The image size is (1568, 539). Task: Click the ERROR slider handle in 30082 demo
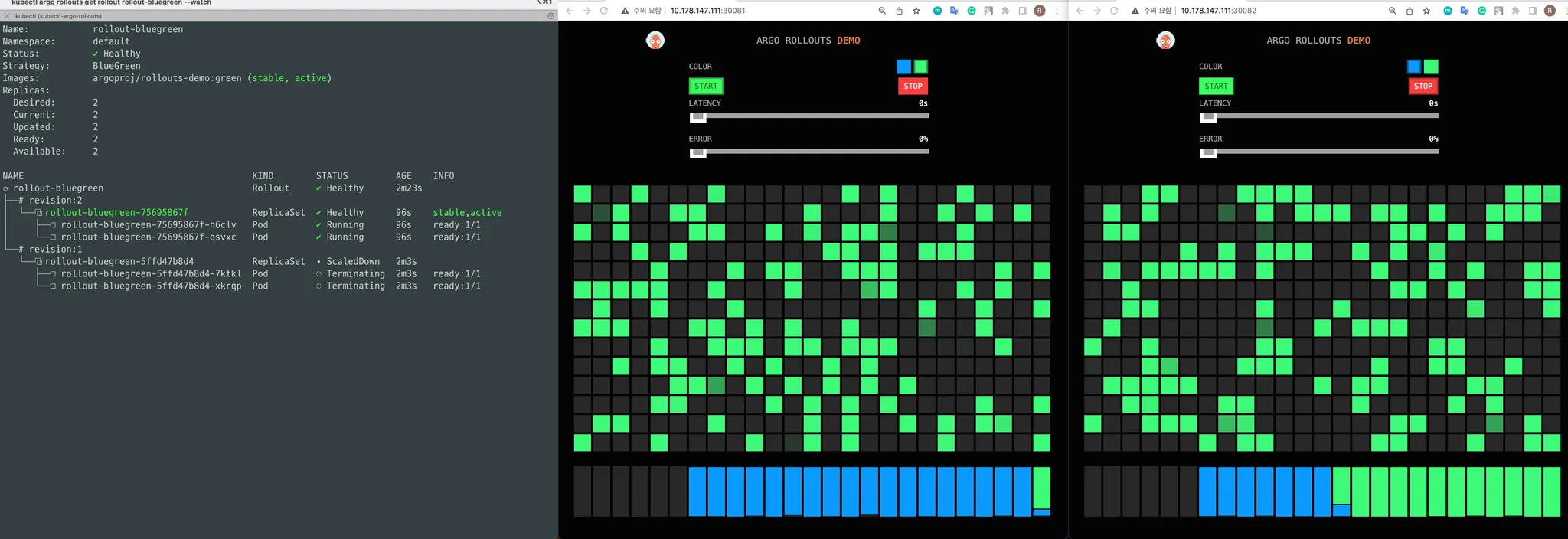tap(1207, 152)
